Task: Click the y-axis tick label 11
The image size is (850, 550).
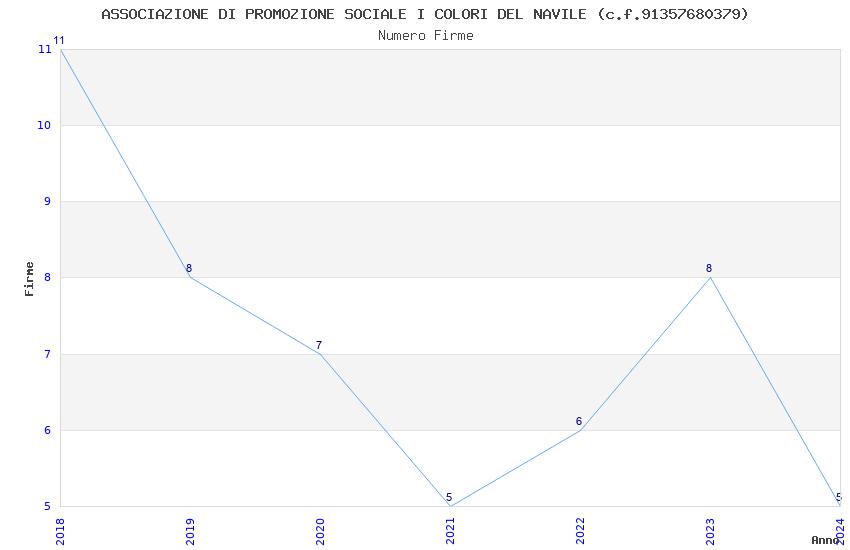Action: click(44, 49)
